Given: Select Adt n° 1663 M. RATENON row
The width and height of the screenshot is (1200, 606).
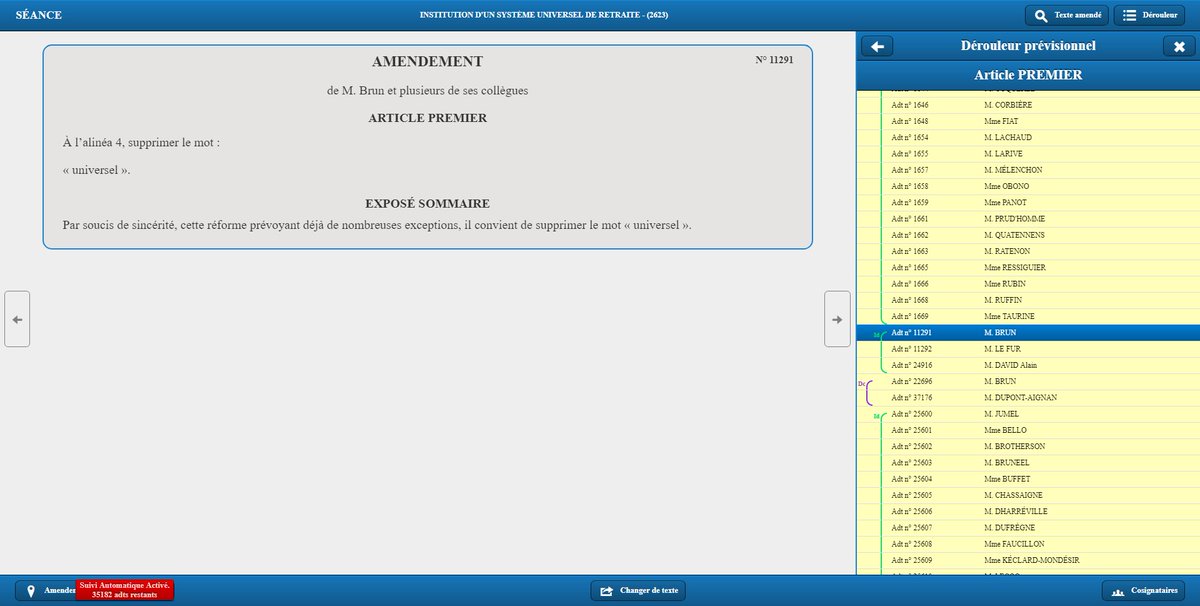Looking at the screenshot, I should [x=1028, y=251].
